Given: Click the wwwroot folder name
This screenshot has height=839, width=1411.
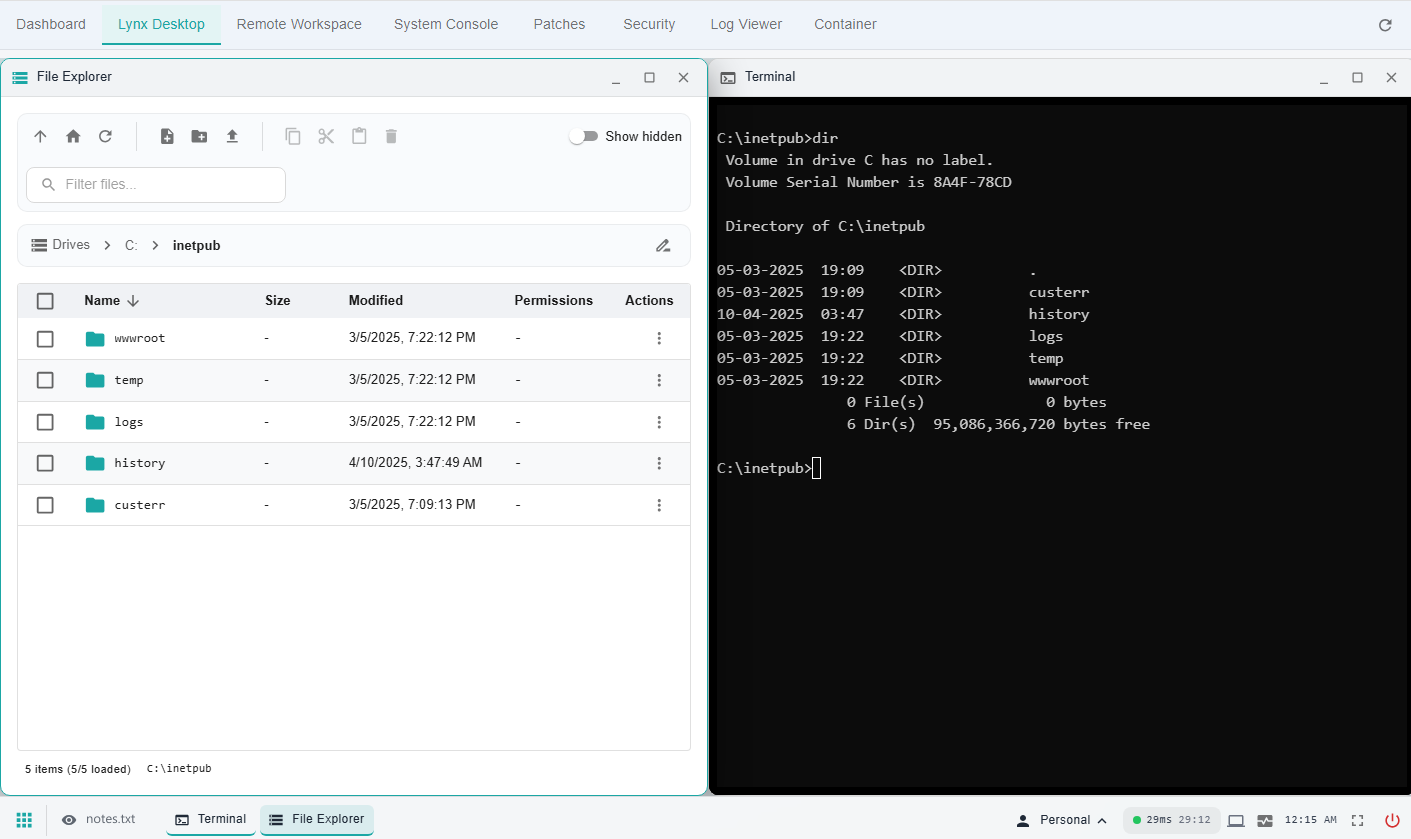Looking at the screenshot, I should (x=140, y=338).
